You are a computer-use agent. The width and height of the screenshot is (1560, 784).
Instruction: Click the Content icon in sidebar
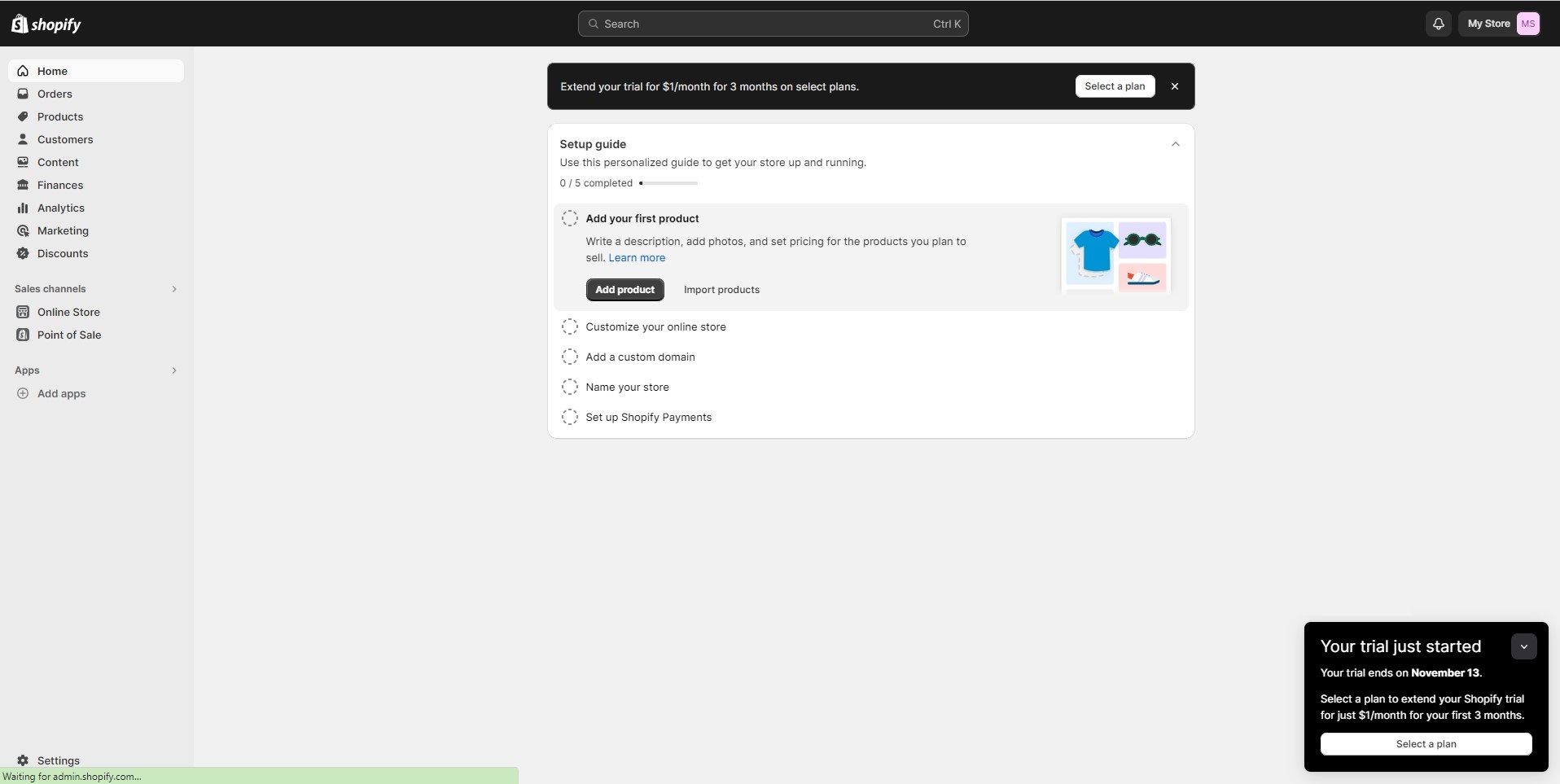[23, 162]
